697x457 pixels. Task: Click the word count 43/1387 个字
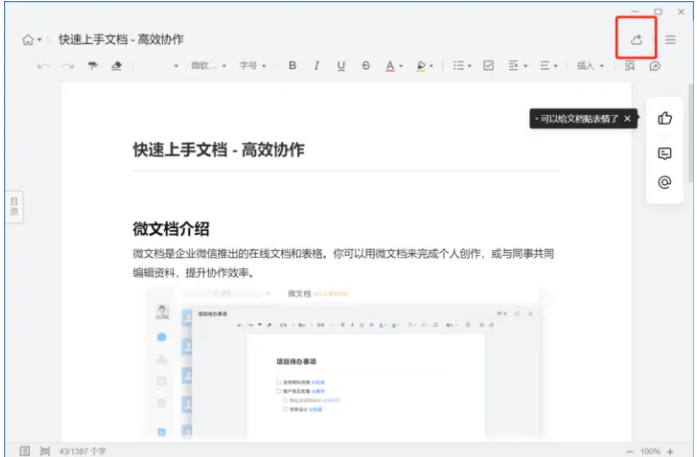[x=83, y=451]
